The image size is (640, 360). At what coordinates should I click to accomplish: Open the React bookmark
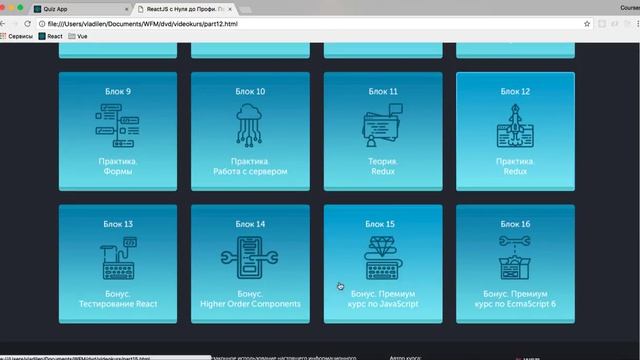tap(51, 36)
